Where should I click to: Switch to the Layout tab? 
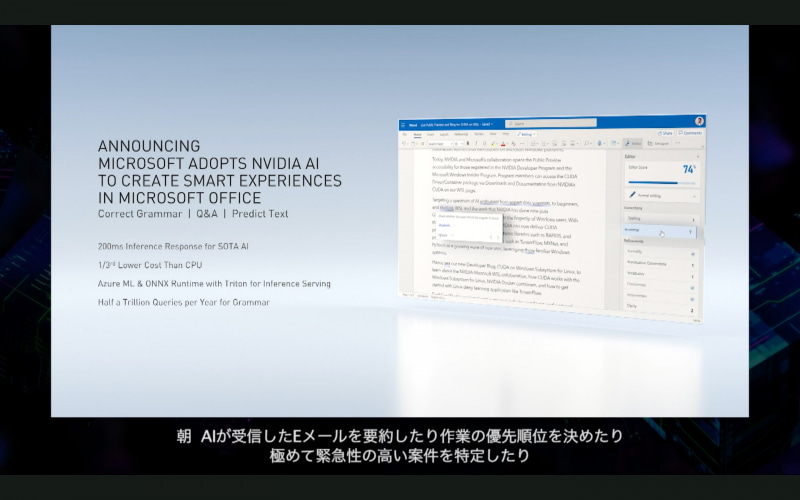[444, 134]
